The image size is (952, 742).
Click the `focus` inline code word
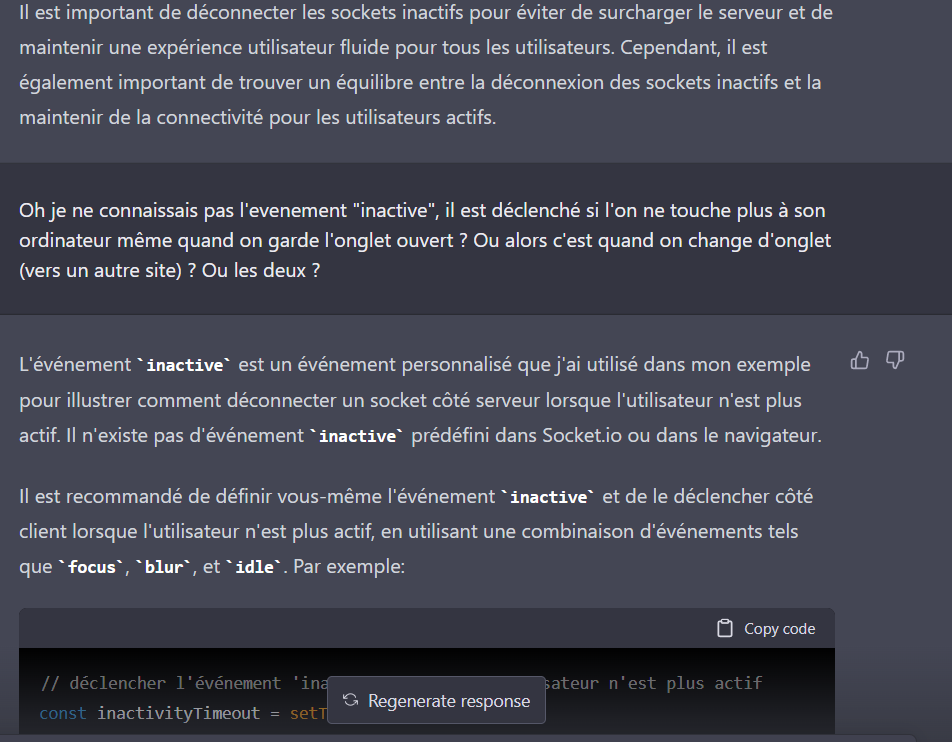click(91, 568)
